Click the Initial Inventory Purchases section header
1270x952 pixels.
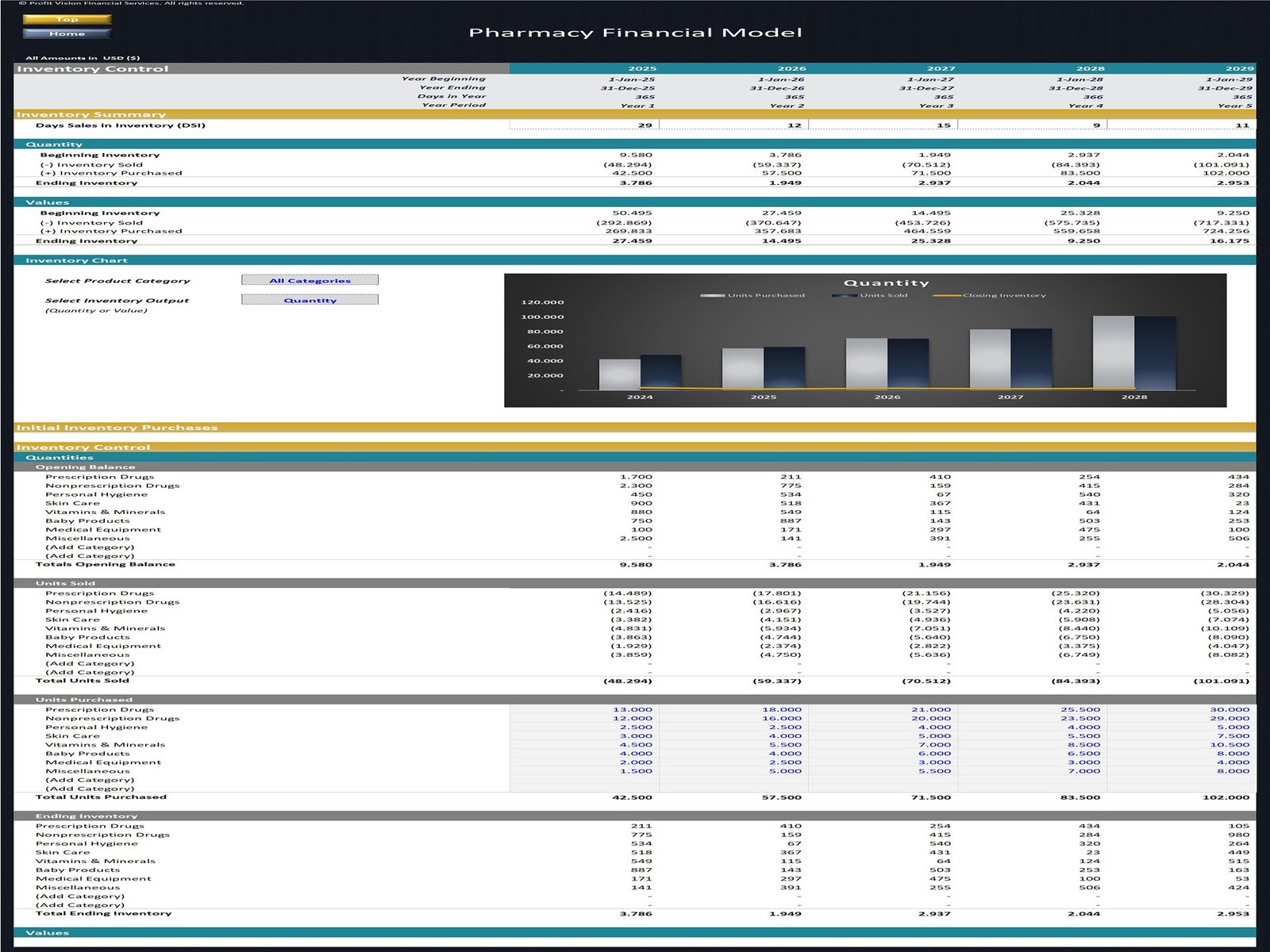[117, 428]
